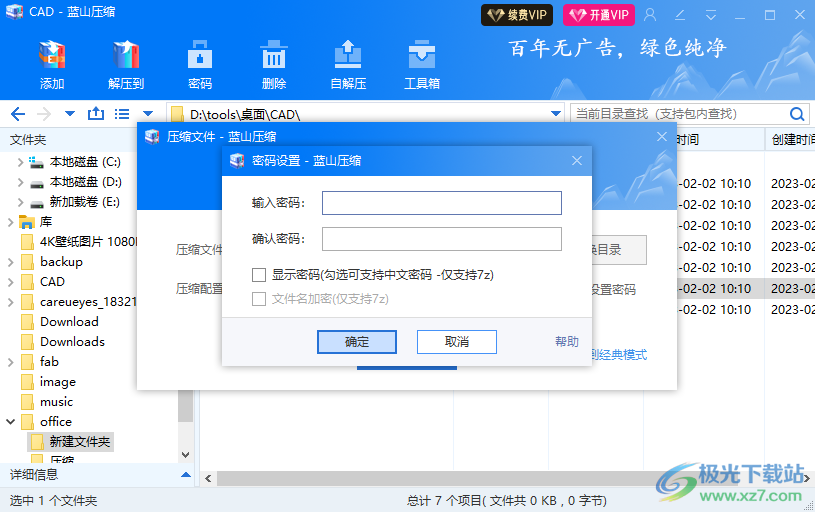Expand the fab folder node
This screenshot has width=815, height=512.
point(10,362)
